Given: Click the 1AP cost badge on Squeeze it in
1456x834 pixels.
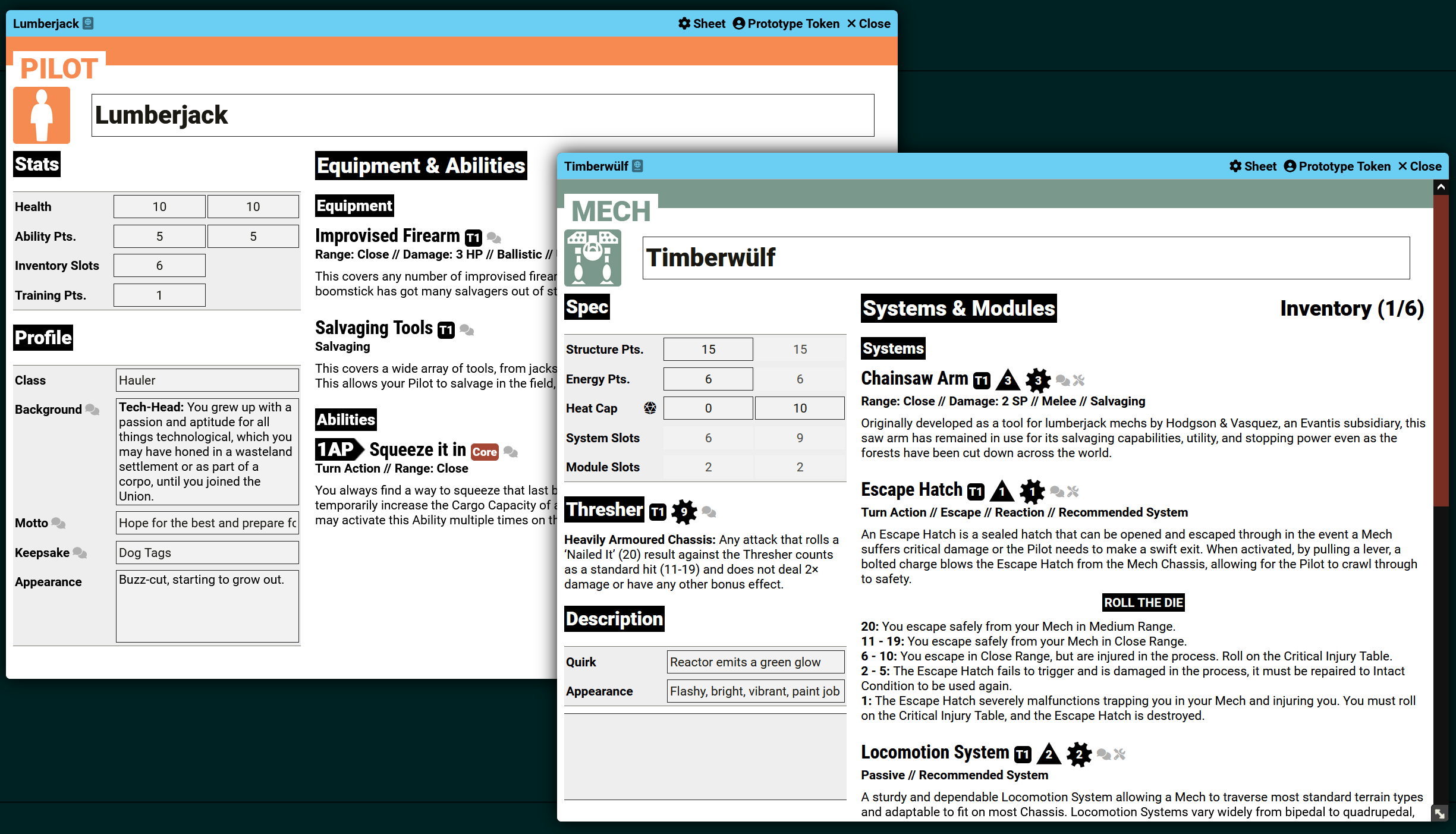Looking at the screenshot, I should coord(339,449).
